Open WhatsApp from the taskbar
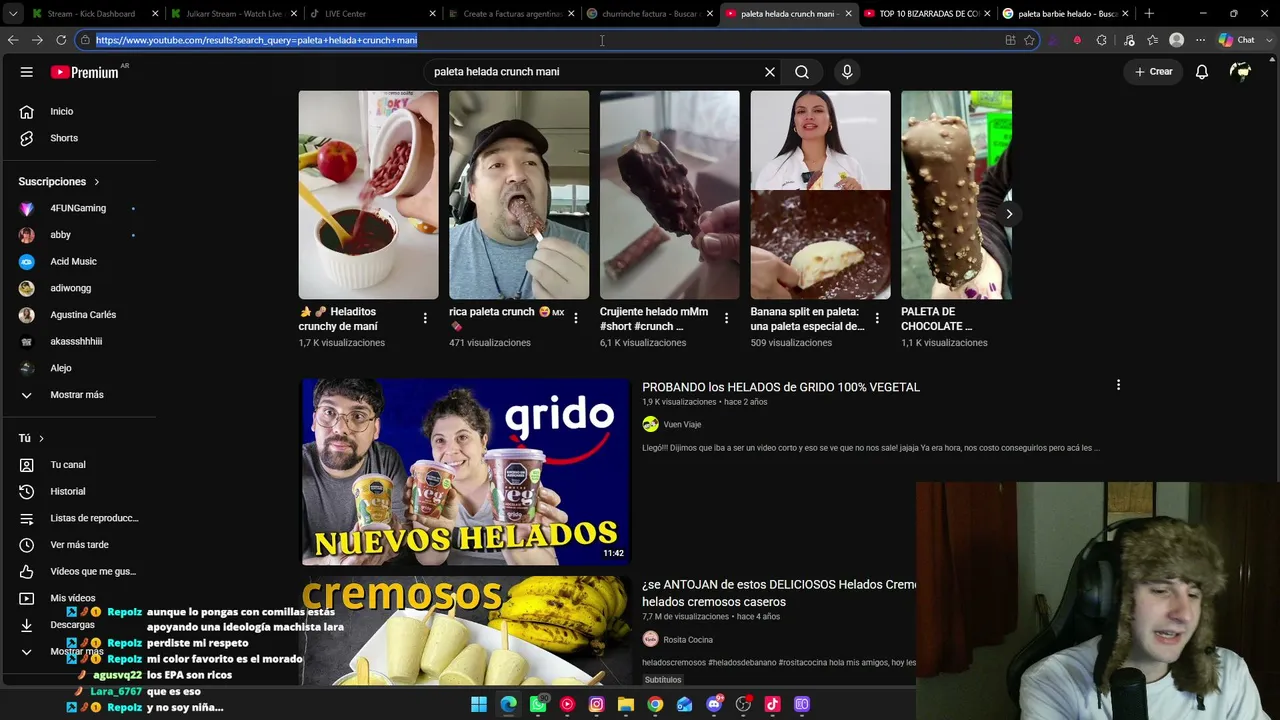 tap(538, 704)
